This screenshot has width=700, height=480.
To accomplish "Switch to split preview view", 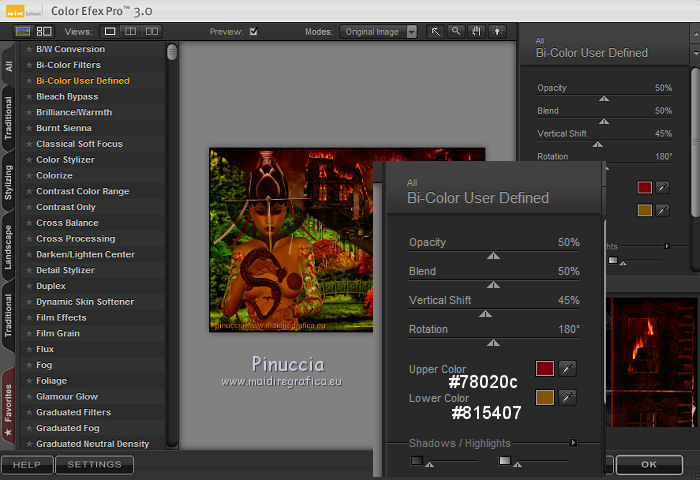I will (x=131, y=32).
